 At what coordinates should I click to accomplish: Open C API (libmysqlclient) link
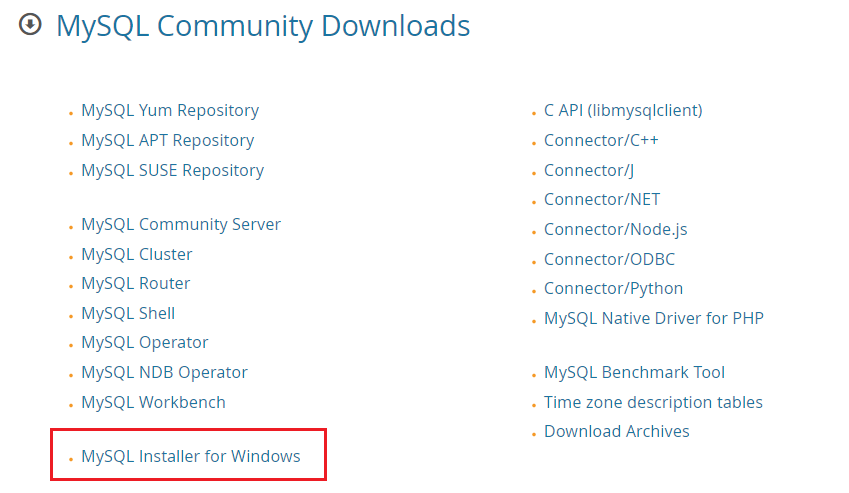click(x=622, y=111)
